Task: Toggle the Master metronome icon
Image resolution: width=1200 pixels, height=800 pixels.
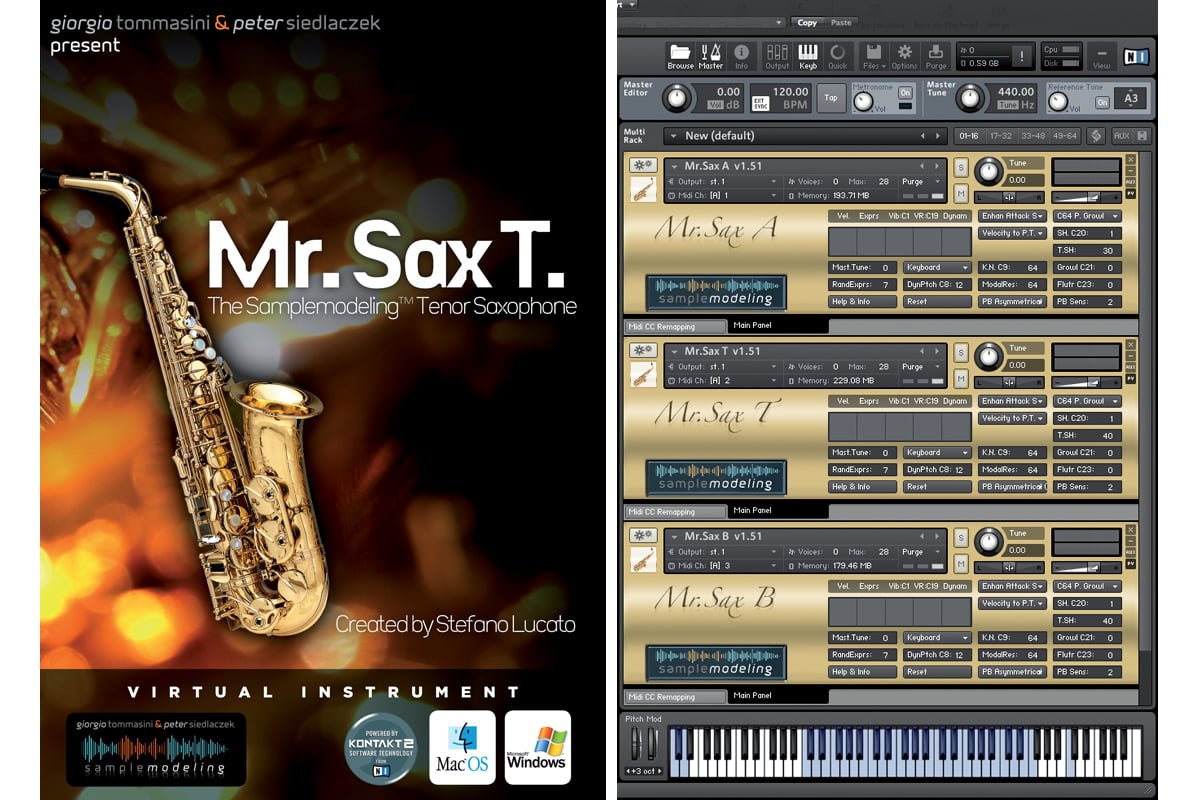Action: click(711, 56)
